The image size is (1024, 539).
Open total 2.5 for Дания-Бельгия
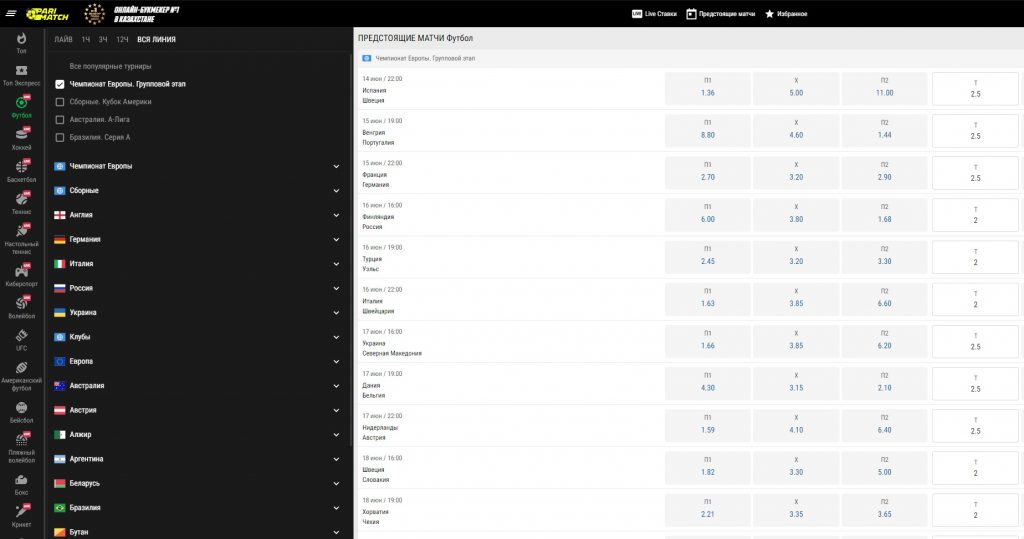975,384
